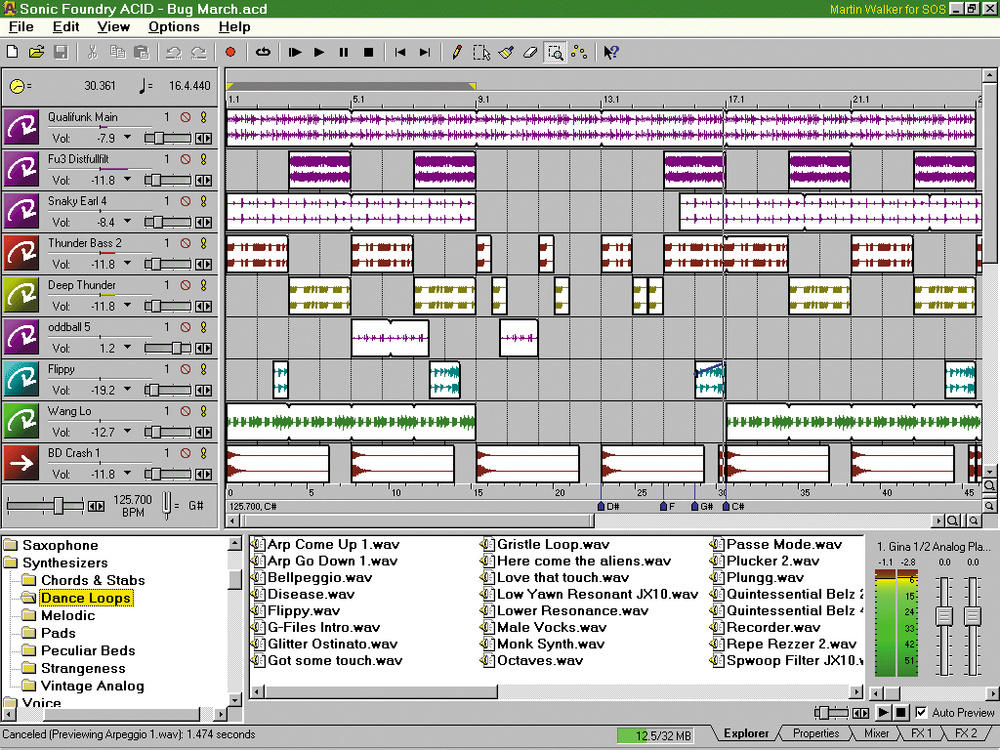Select the Envelope edit tool

click(x=579, y=52)
